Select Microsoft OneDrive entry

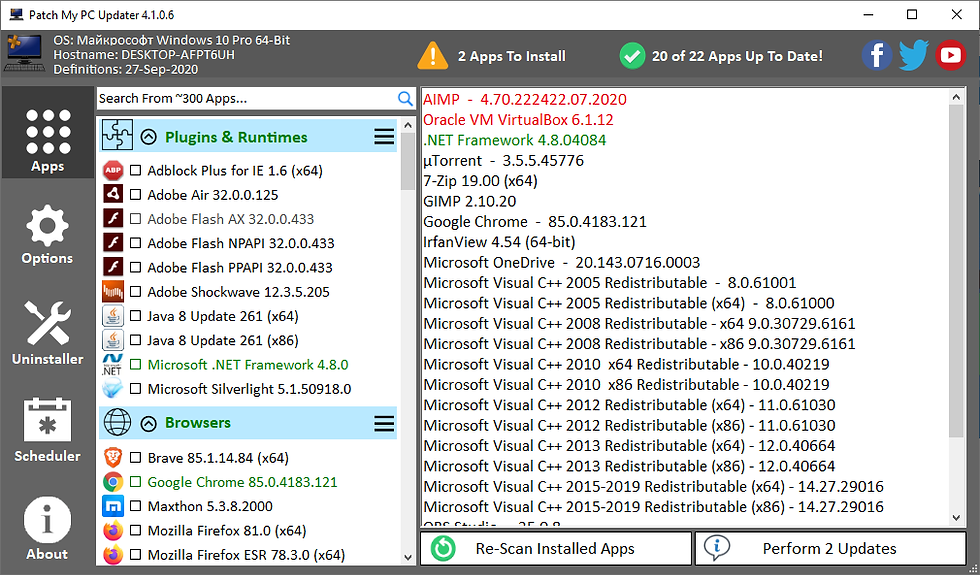561,262
